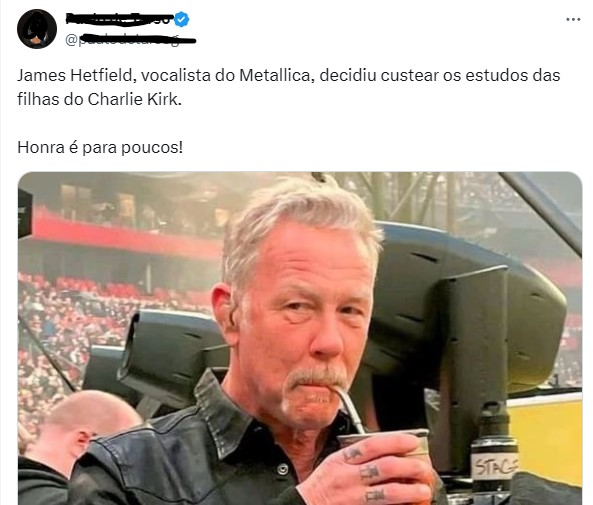
Task: Click the blue verified checkmark badge
Action: (x=182, y=19)
